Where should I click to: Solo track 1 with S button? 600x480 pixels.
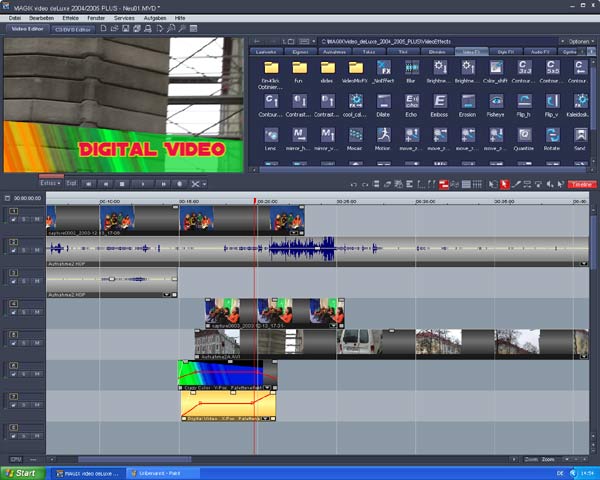tap(24, 219)
